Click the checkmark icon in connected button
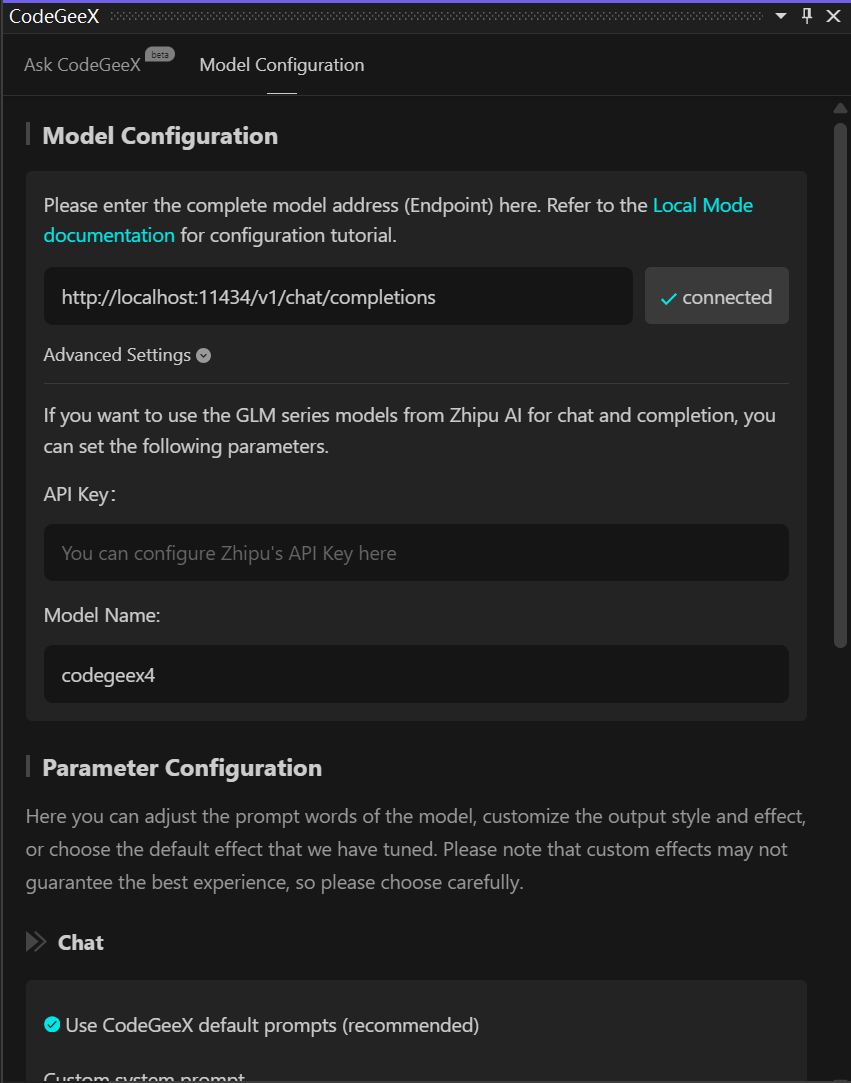 point(668,299)
